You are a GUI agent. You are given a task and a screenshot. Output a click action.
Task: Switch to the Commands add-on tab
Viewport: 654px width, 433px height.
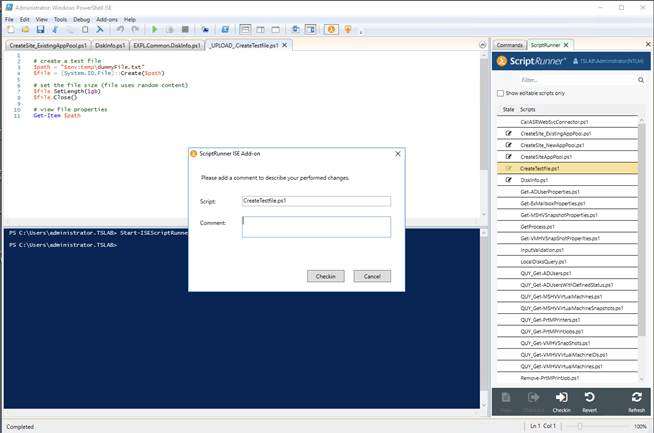coord(510,45)
